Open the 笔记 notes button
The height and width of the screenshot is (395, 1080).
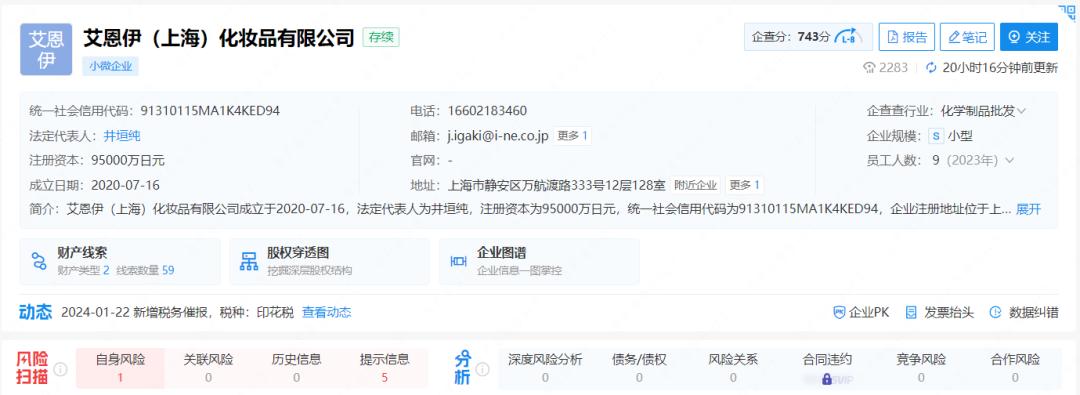pyautogui.click(x=967, y=37)
